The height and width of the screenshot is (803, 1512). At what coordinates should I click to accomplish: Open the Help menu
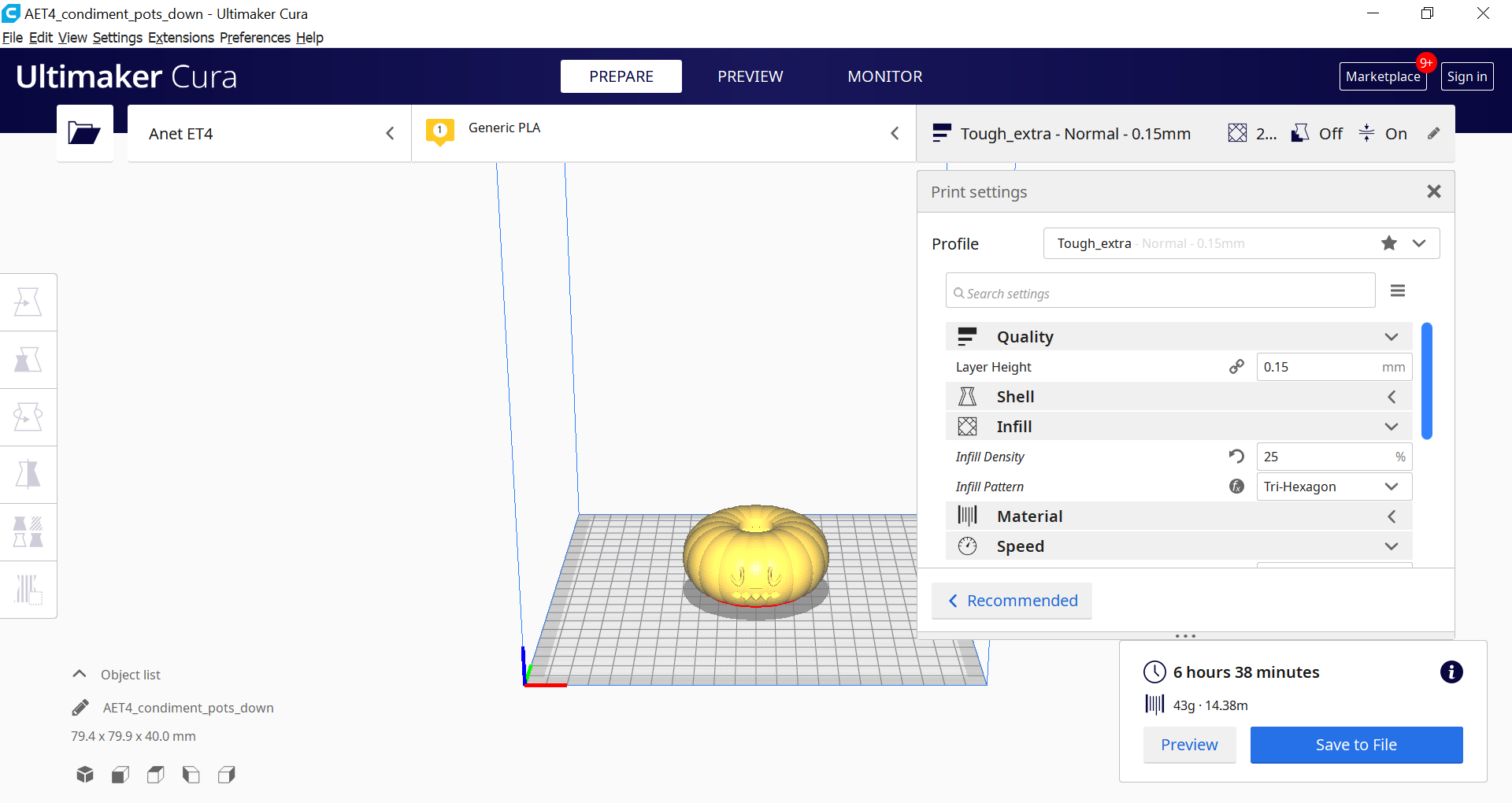pyautogui.click(x=309, y=38)
